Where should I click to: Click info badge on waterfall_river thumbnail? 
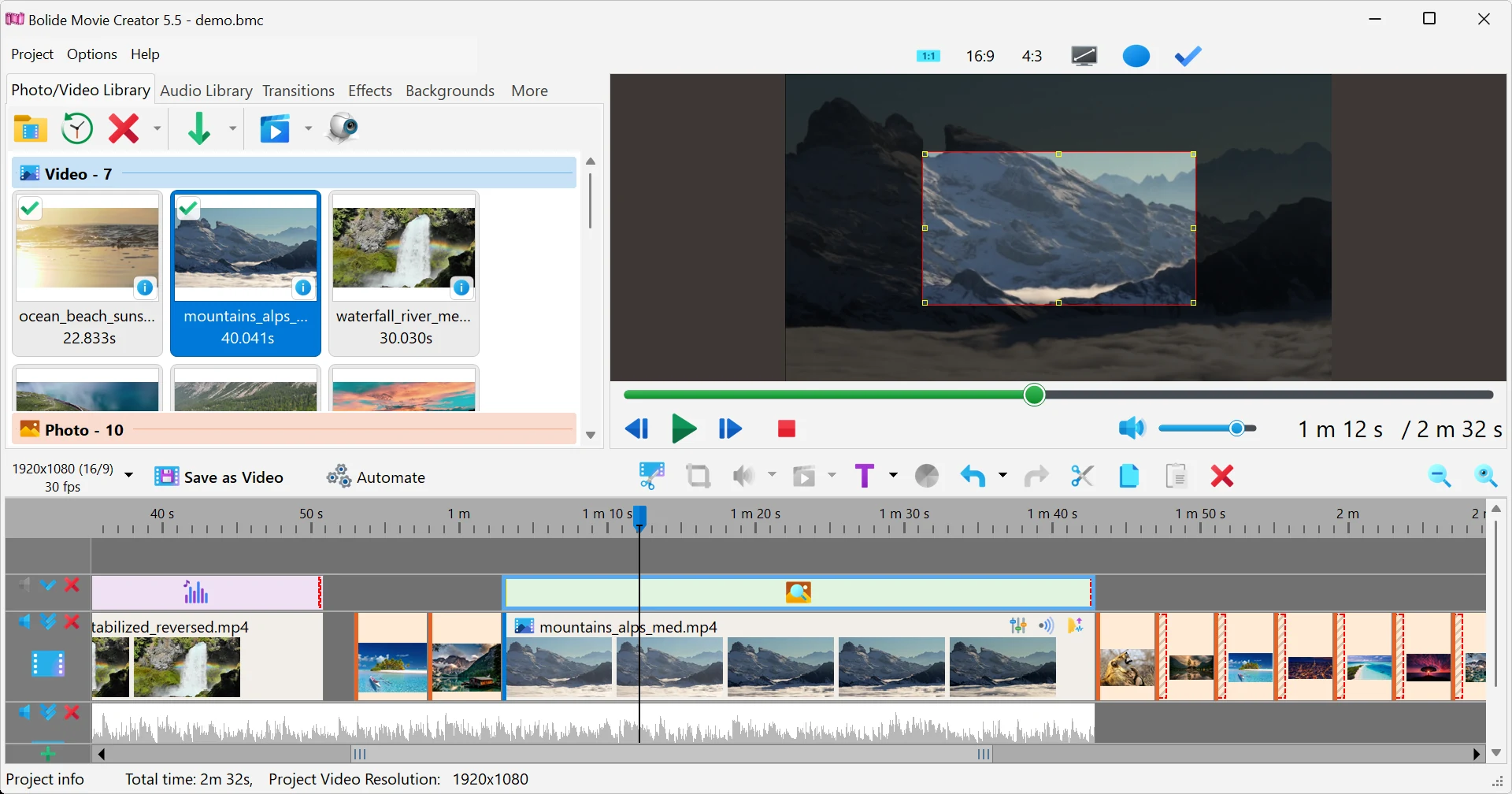pos(461,288)
